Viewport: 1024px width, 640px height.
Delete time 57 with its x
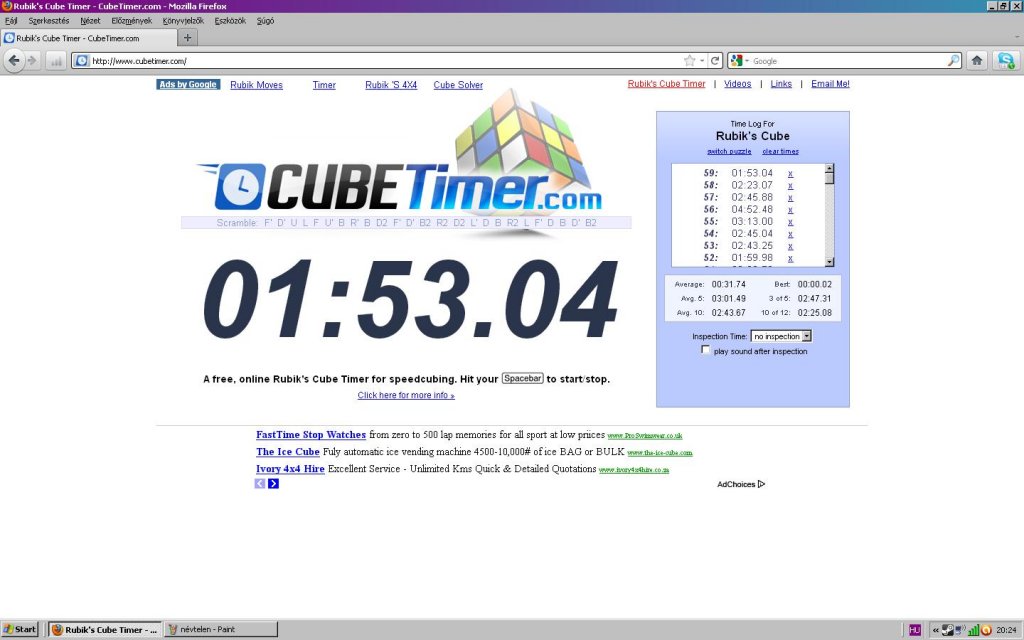tap(790, 198)
